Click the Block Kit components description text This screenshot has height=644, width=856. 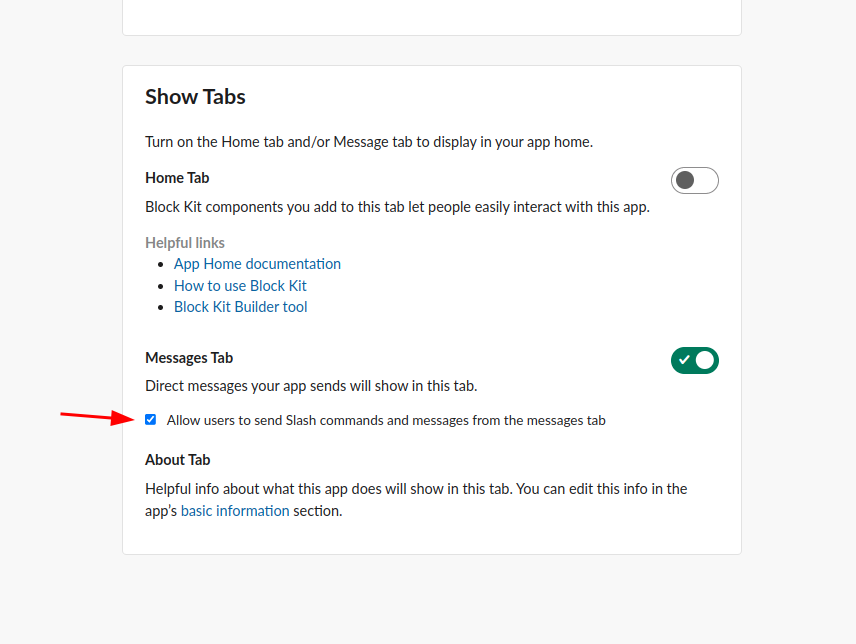coord(397,208)
